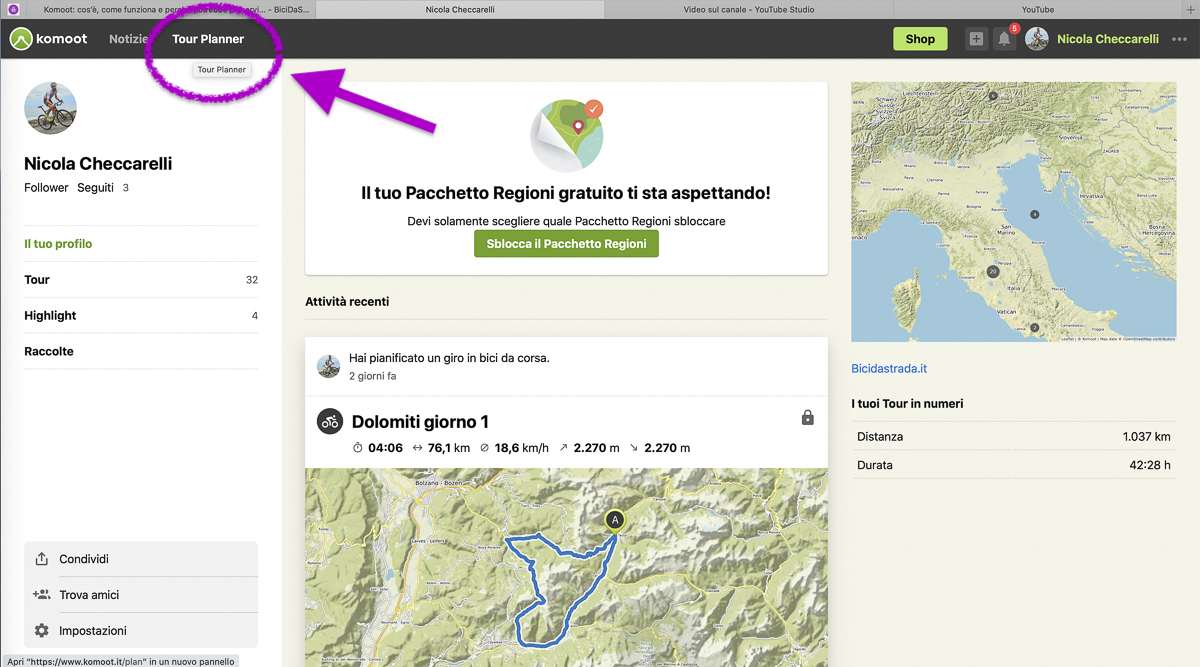
Task: Open Dolomiti giorno 1 tour title
Action: point(420,422)
